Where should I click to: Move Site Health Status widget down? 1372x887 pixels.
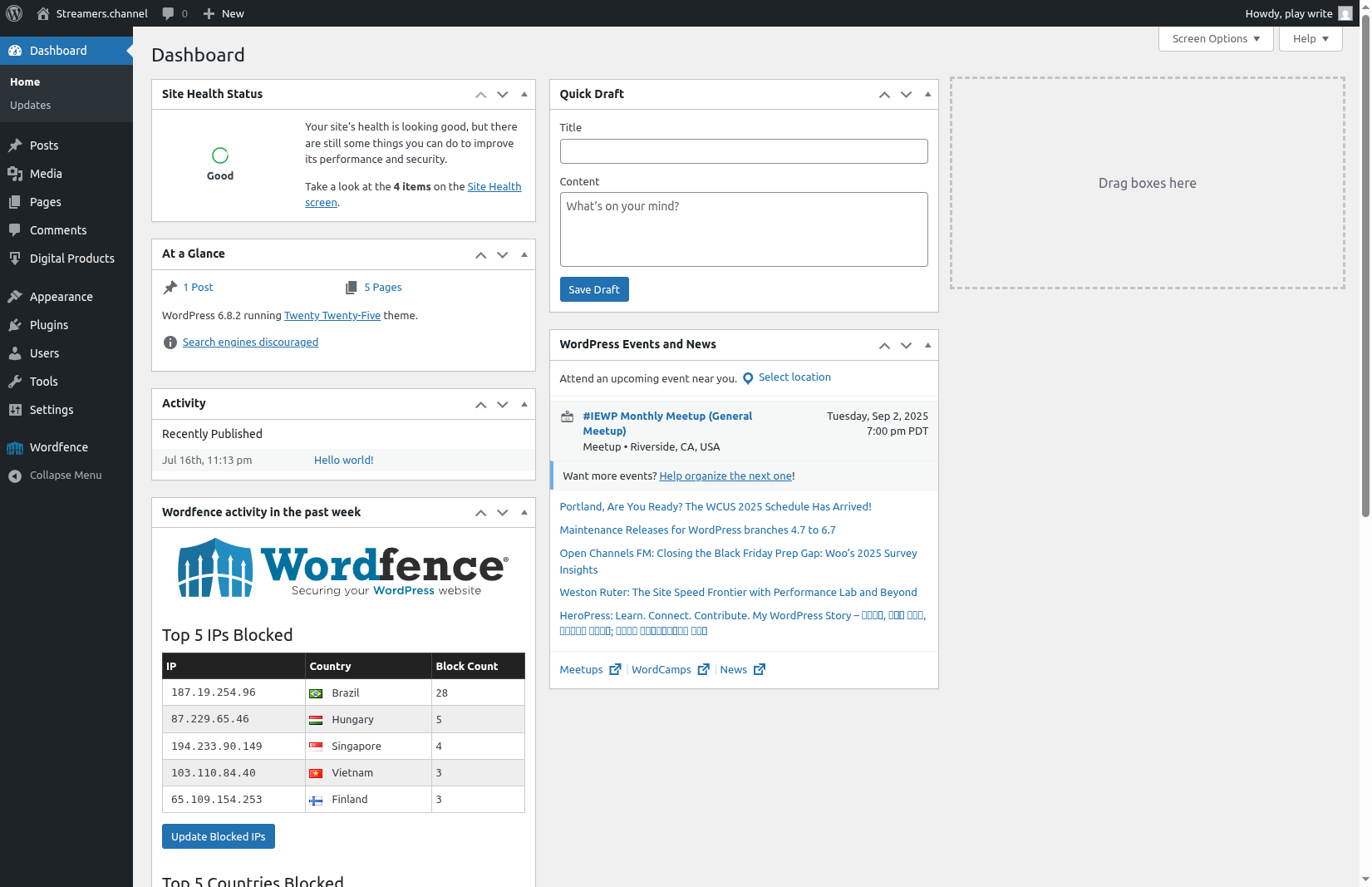[x=502, y=95]
